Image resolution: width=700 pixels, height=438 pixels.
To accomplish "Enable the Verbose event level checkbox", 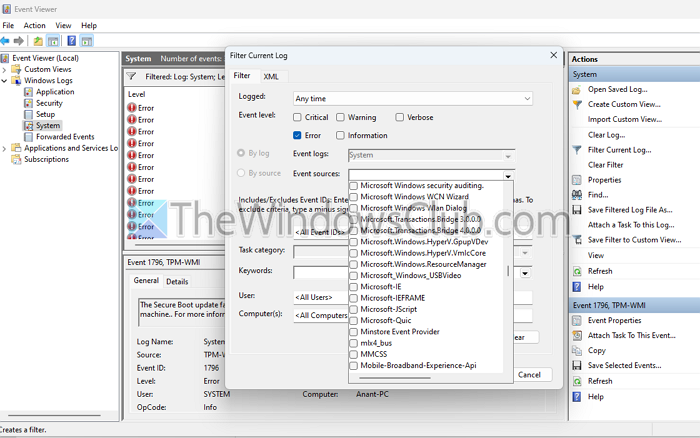I will pos(399,117).
